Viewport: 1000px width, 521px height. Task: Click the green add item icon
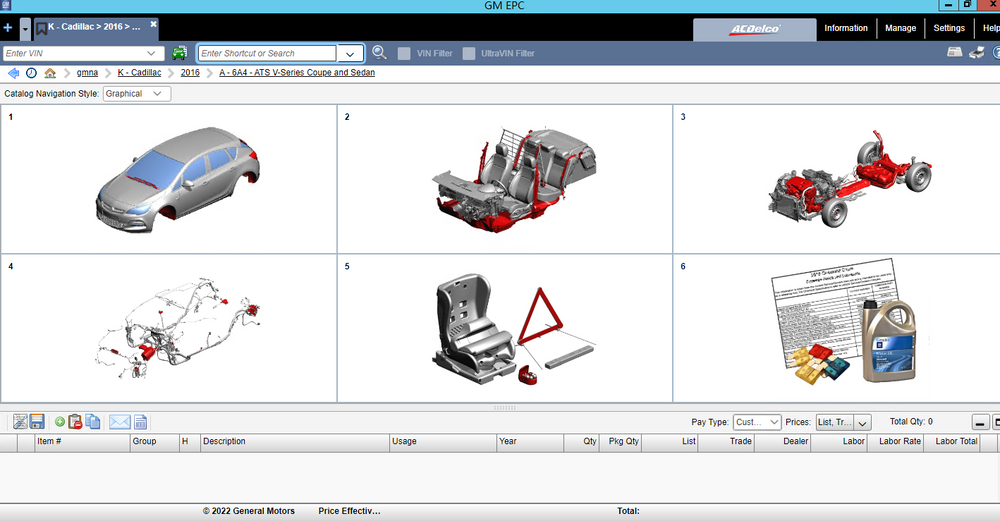pyautogui.click(x=60, y=422)
